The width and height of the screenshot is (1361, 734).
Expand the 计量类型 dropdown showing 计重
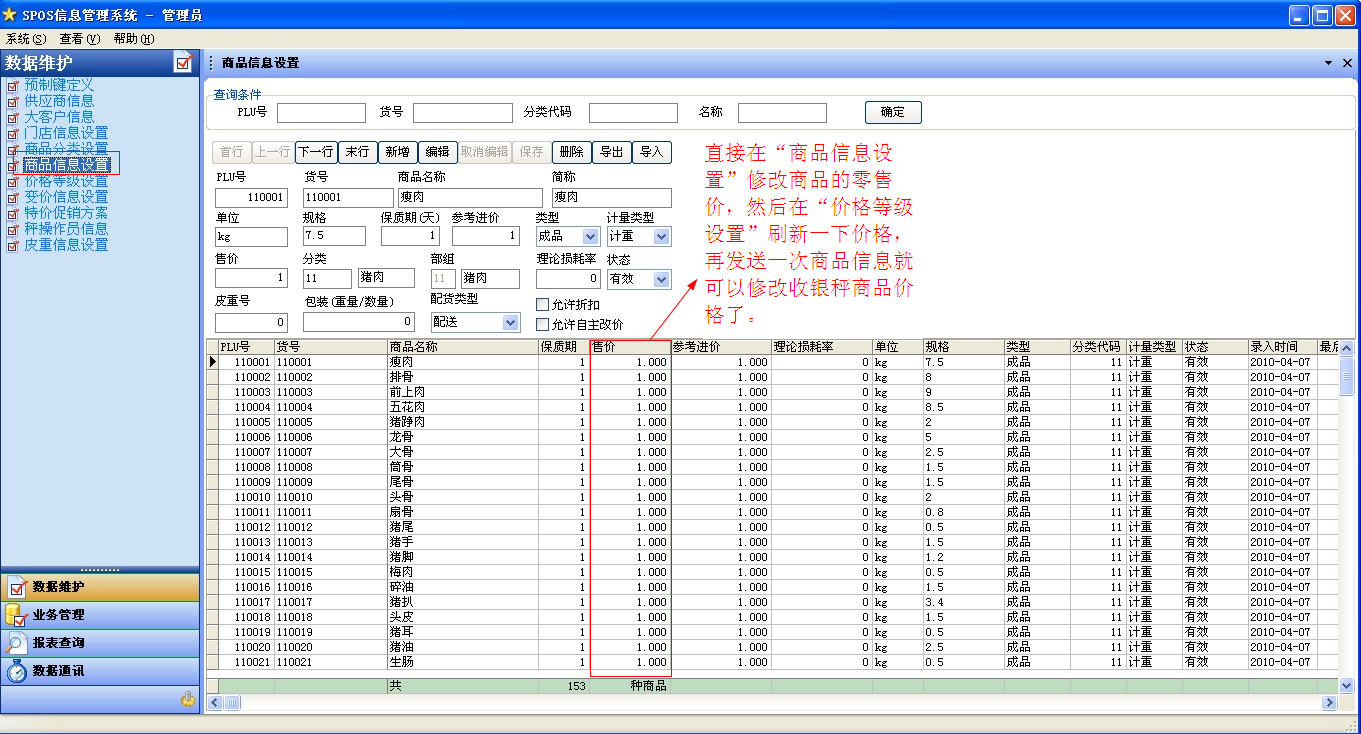[661, 237]
